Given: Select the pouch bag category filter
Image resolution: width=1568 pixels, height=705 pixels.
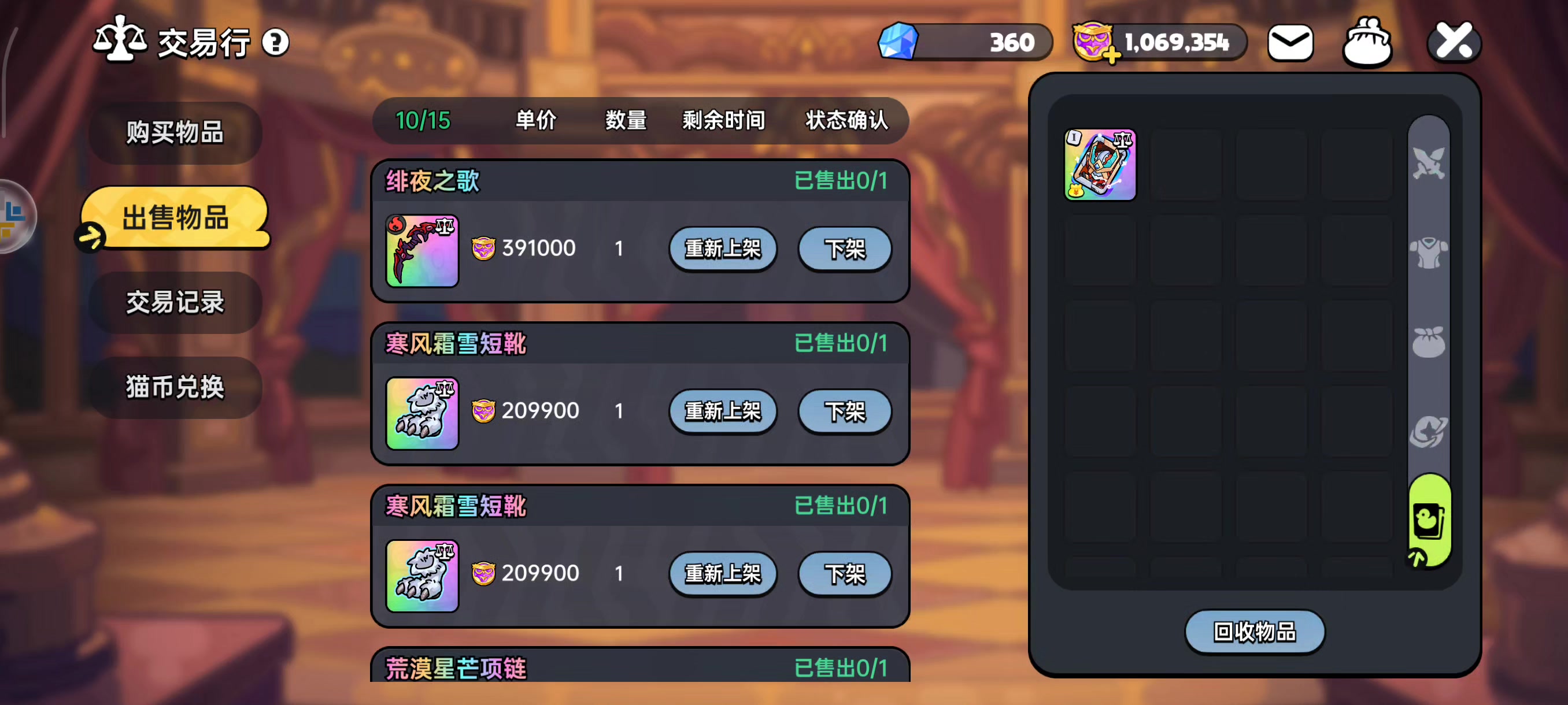Looking at the screenshot, I should pos(1428,342).
